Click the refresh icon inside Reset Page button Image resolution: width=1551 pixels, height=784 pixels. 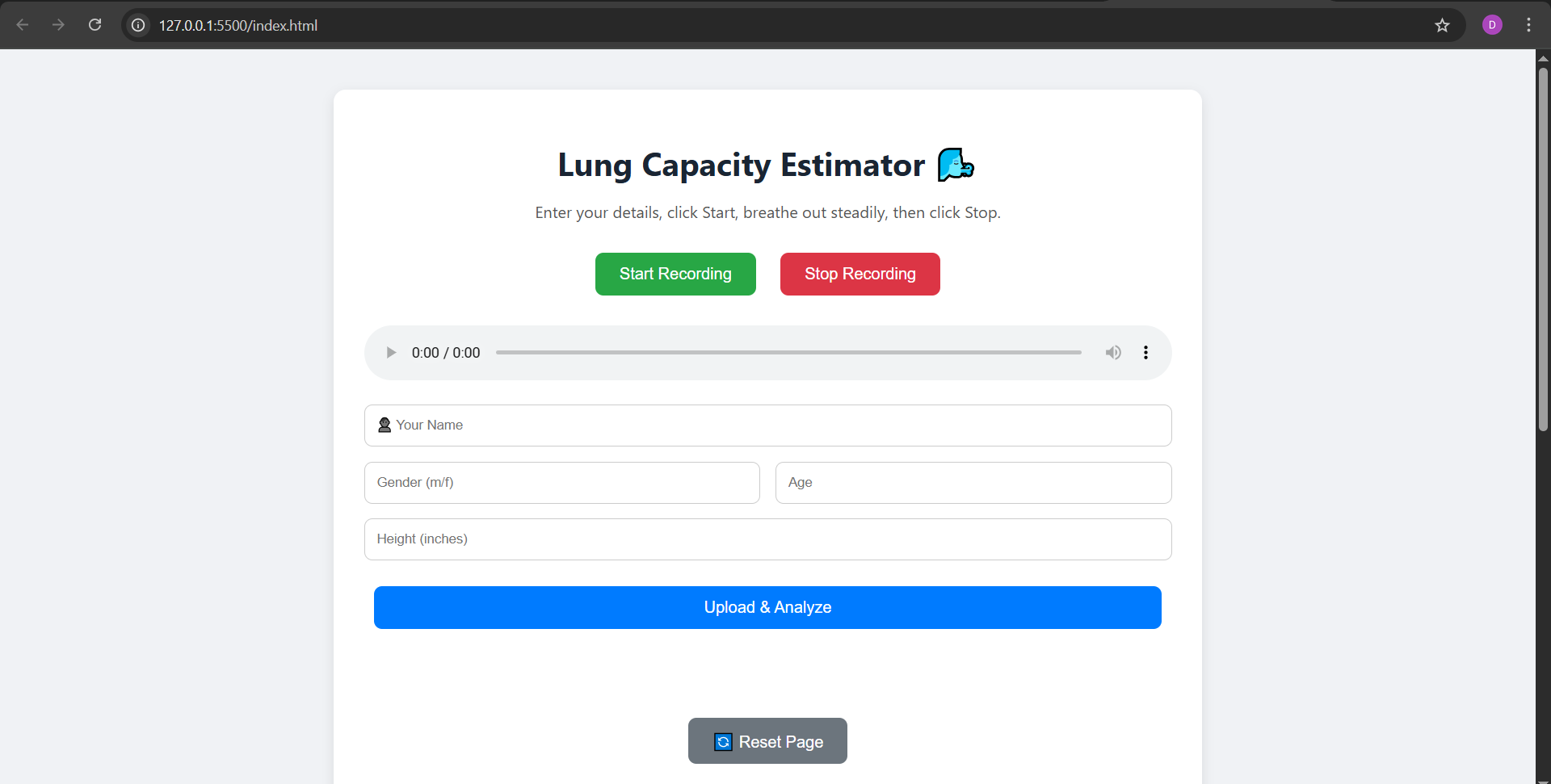pyautogui.click(x=722, y=741)
